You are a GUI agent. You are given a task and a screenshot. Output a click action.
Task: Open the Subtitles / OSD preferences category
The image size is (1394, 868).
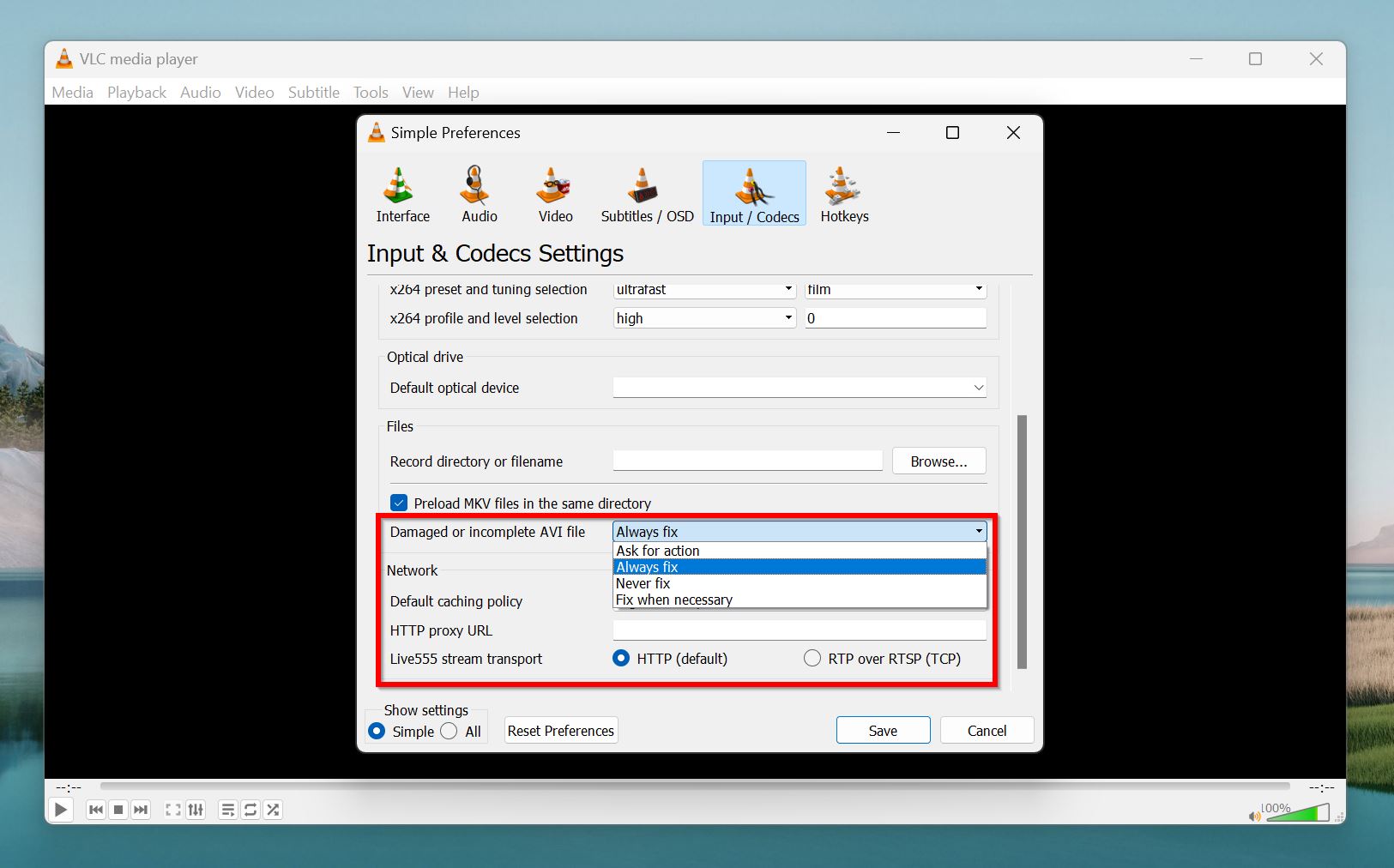647,195
